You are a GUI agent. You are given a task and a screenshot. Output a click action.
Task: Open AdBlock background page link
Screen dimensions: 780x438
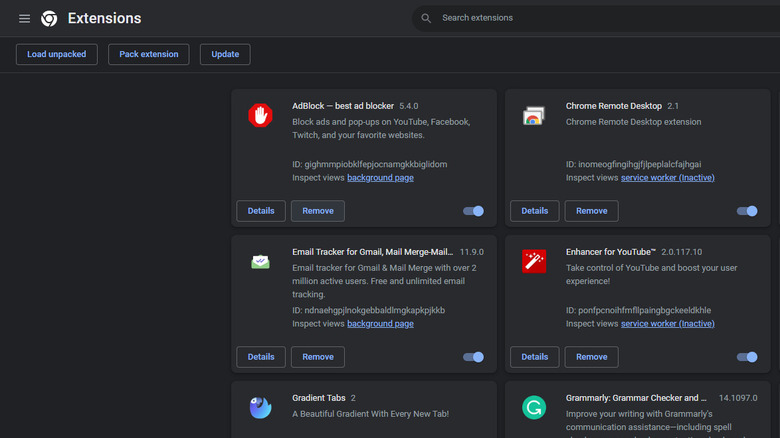click(380, 178)
